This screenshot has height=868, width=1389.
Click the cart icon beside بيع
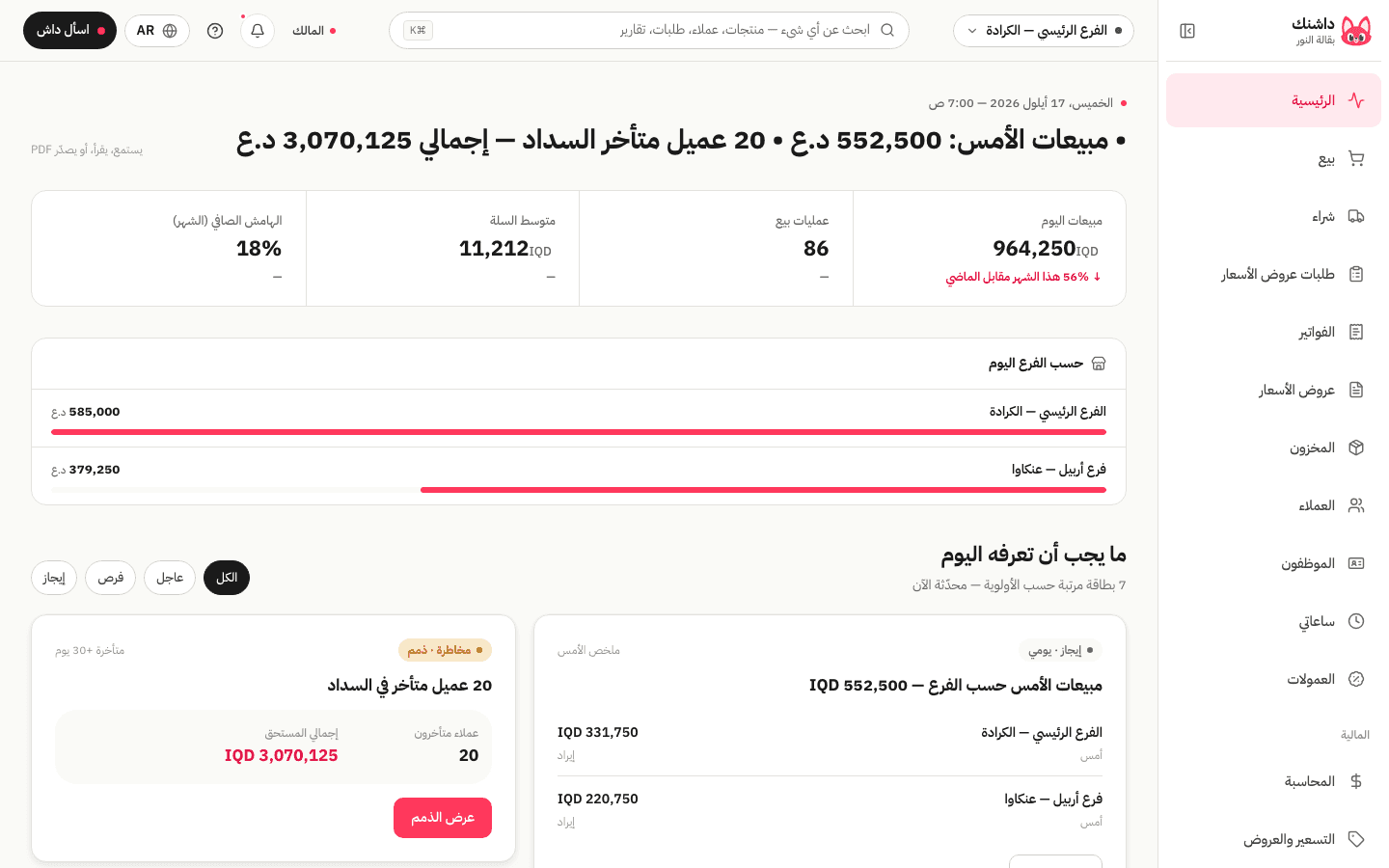tap(1356, 158)
